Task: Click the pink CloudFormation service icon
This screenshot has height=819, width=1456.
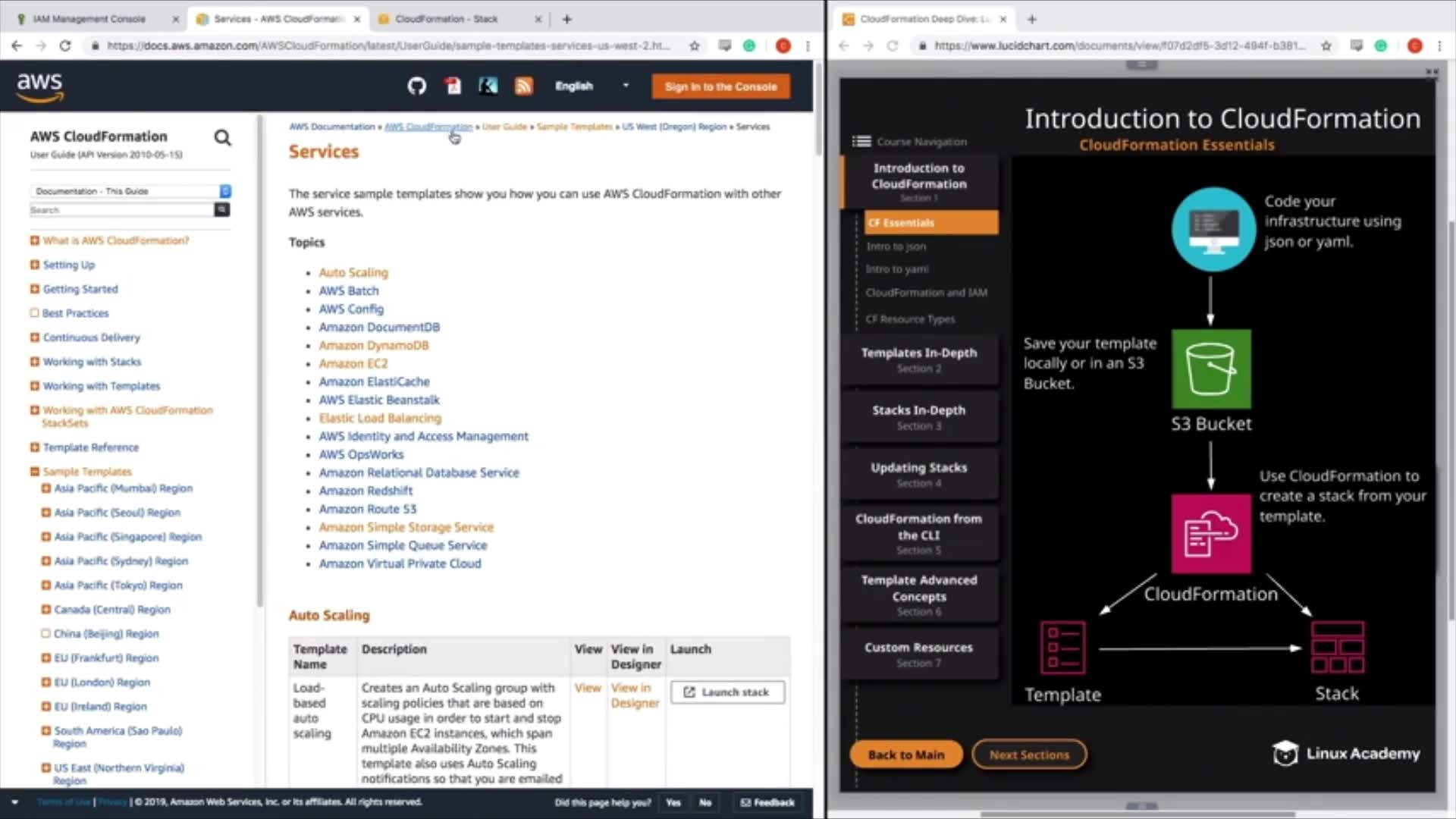Action: (1211, 533)
